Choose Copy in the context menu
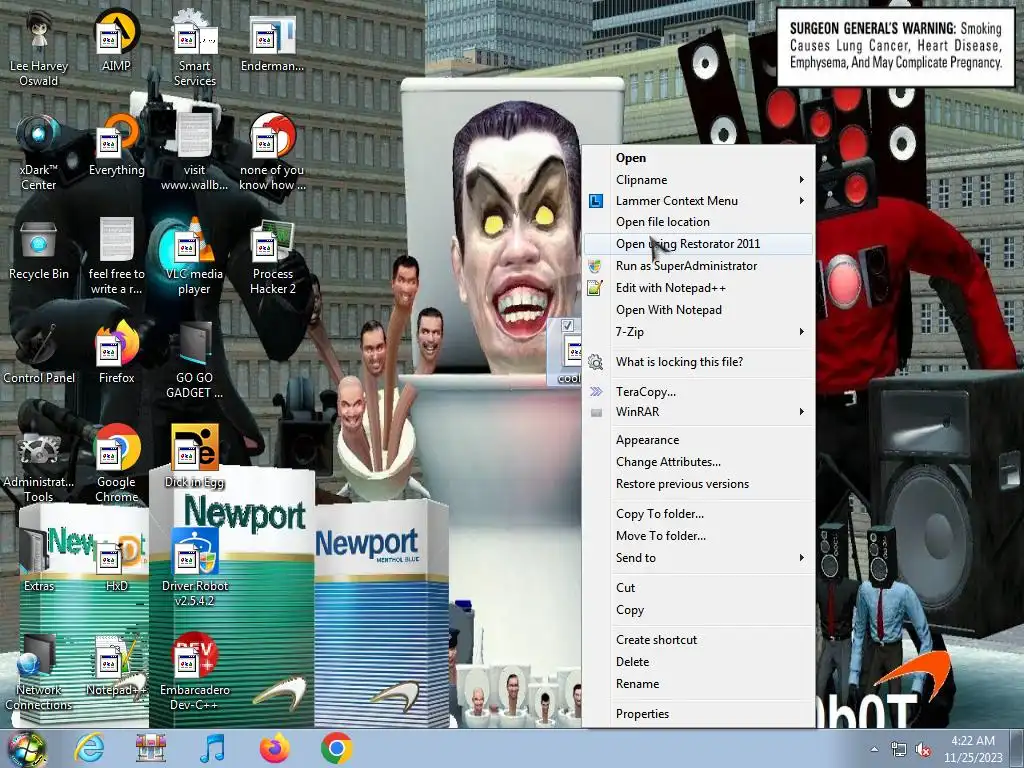 697,610
